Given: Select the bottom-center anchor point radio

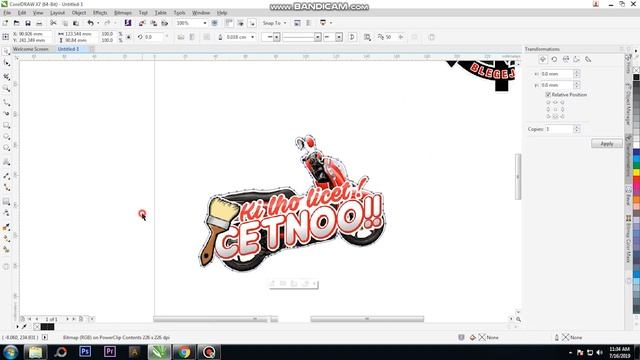Looking at the screenshot, I should click(555, 116).
